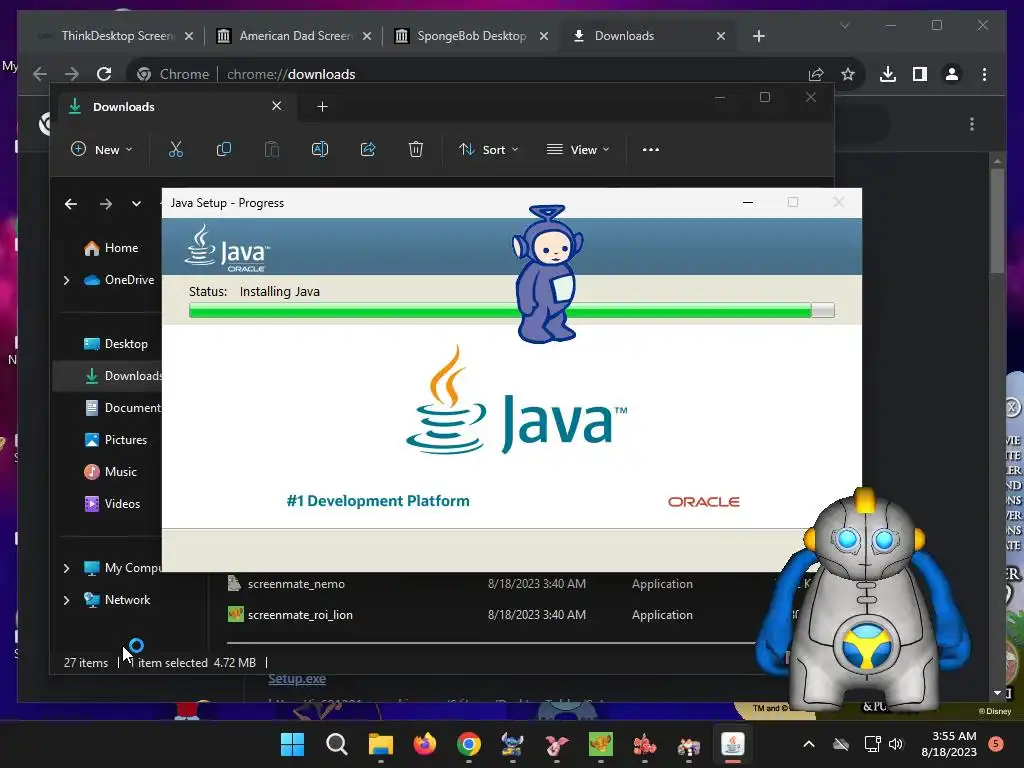Open Music folder in the sidebar

point(110,472)
